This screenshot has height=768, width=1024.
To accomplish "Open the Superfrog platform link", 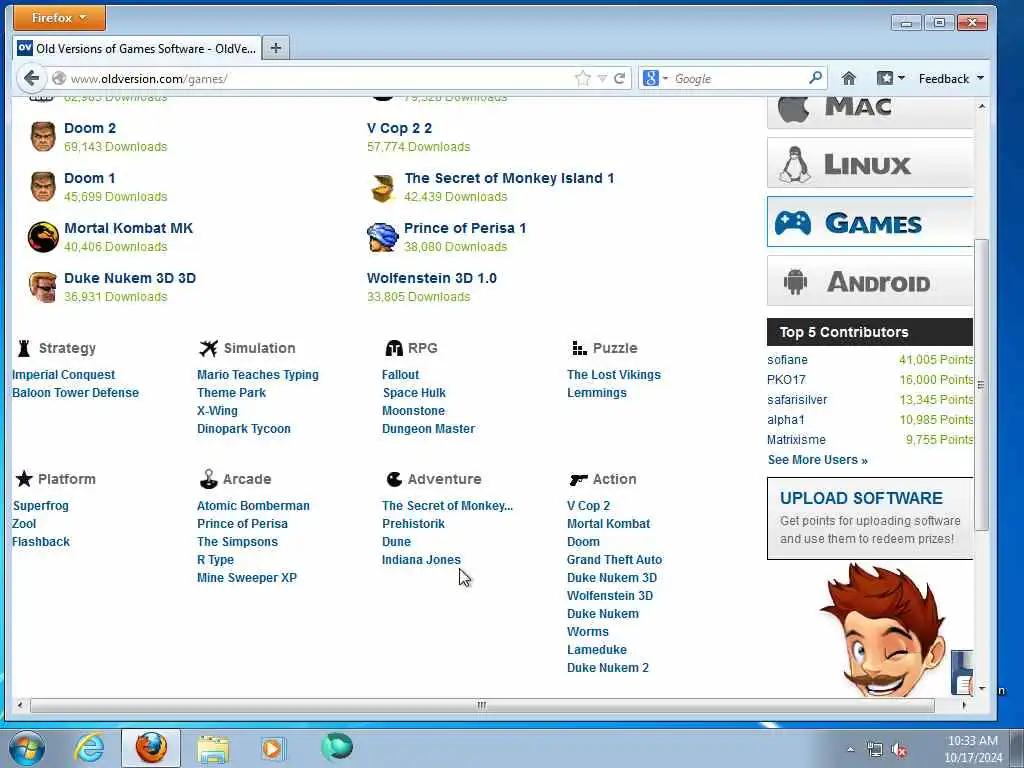I will tap(40, 505).
